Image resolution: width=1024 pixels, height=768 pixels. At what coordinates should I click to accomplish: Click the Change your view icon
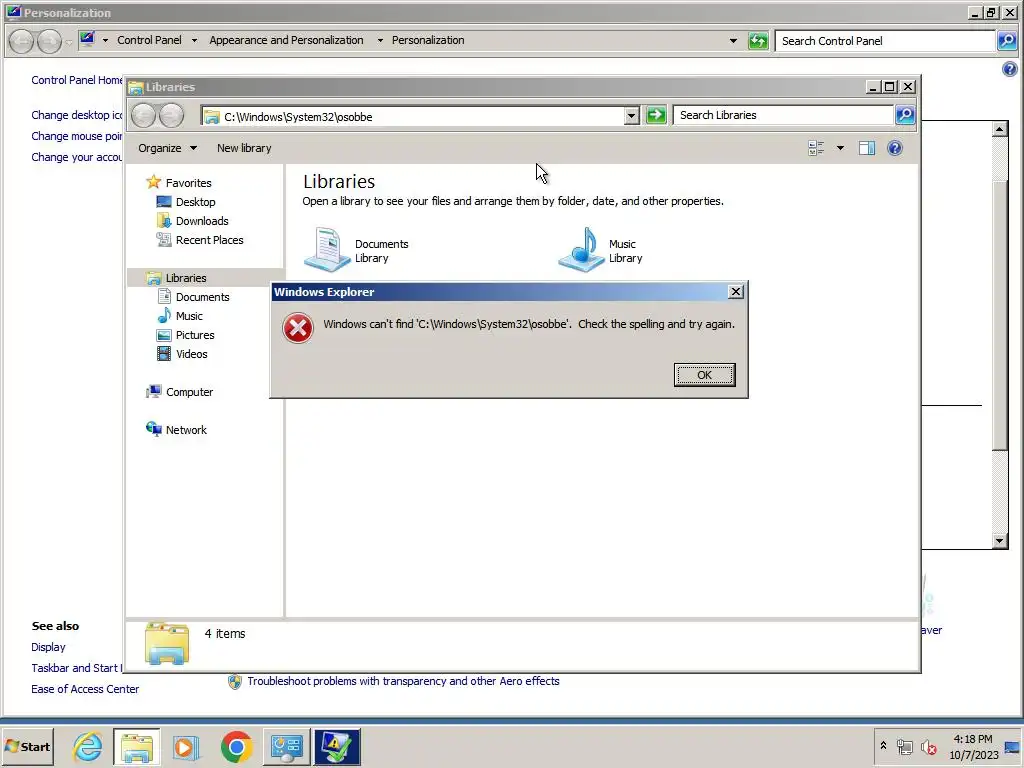pyautogui.click(x=816, y=148)
